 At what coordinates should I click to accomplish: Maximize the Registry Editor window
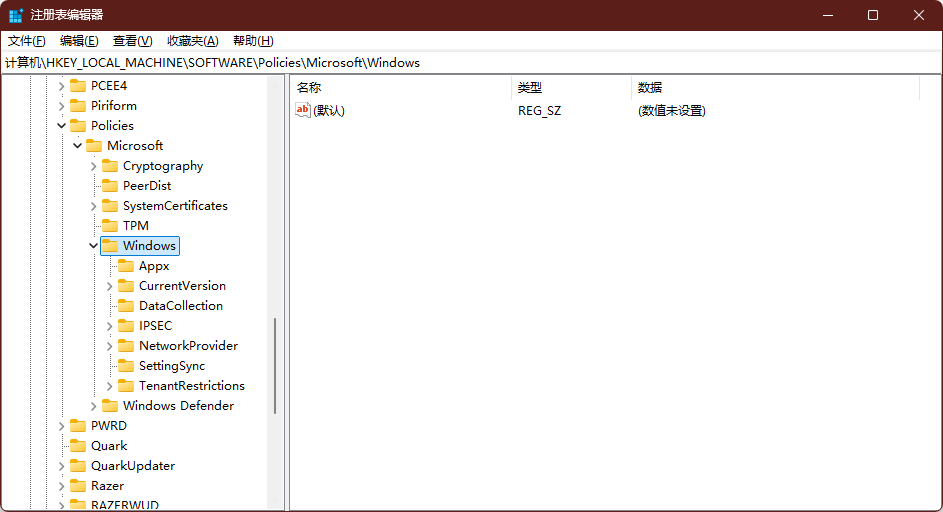pyautogui.click(x=873, y=15)
